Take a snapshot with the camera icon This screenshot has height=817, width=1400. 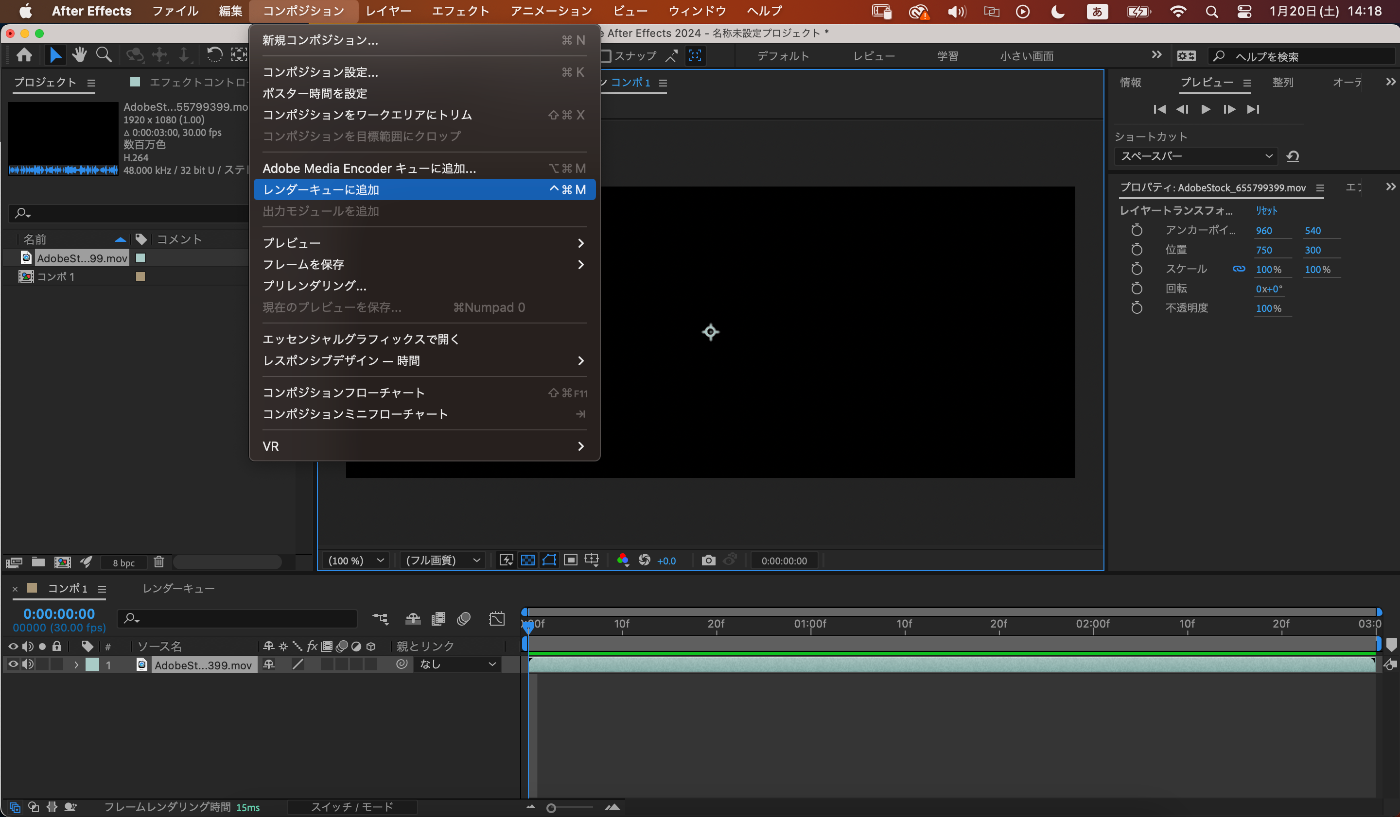click(x=708, y=560)
